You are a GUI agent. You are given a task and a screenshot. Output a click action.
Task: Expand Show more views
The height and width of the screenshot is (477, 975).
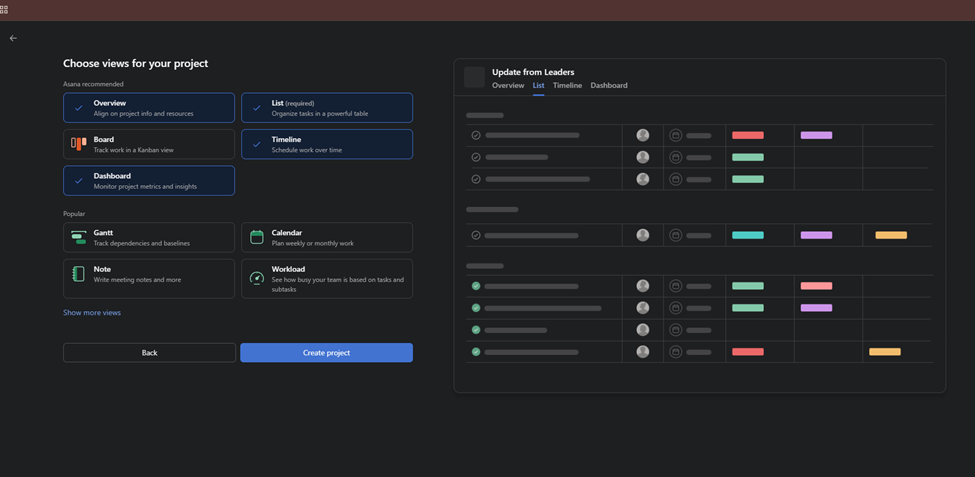tap(92, 313)
